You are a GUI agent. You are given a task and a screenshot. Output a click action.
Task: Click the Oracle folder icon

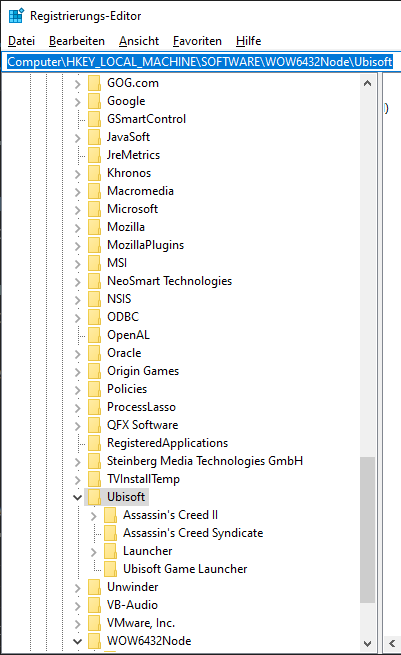click(x=94, y=353)
